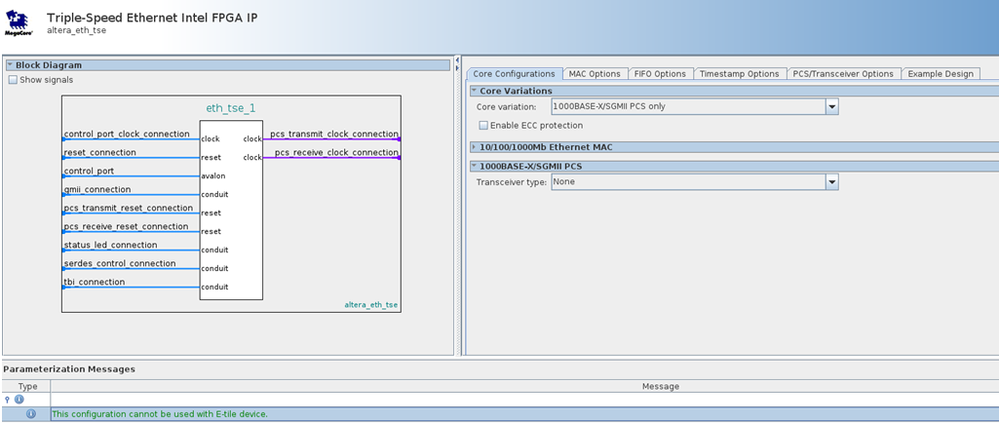Collapse the 1000BASE-X/SGMII PCS section
Image resolution: width=999 pixels, height=426 pixels.
(474, 166)
